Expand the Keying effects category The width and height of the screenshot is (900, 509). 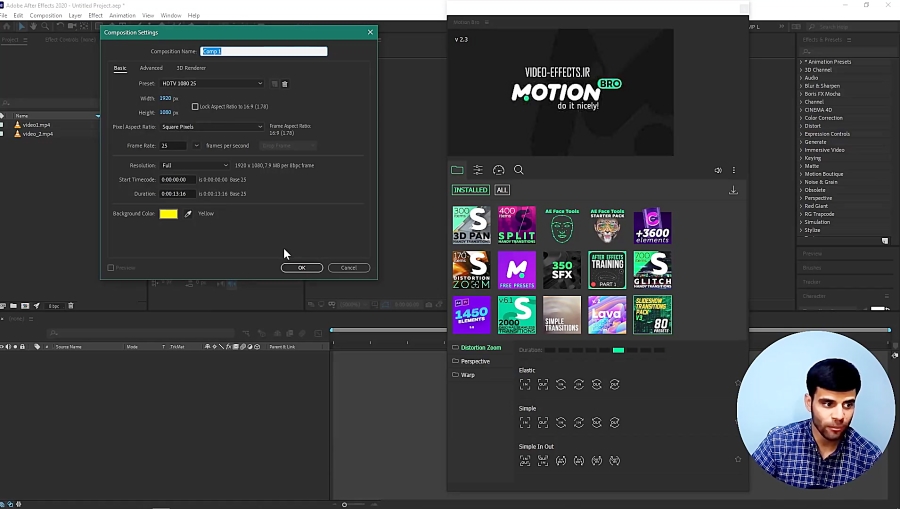[x=801, y=158]
